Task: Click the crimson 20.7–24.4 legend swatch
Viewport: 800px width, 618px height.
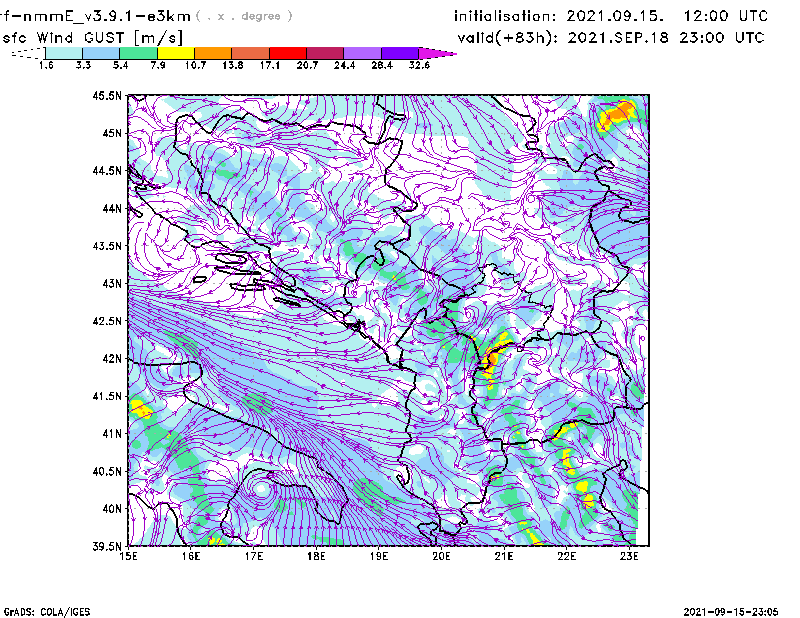Action: click(325, 53)
